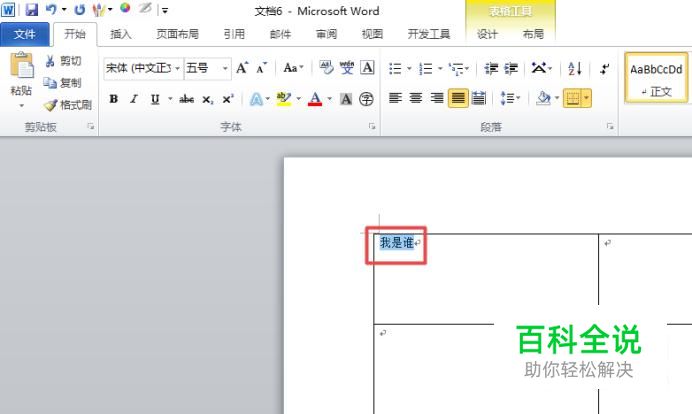Image resolution: width=692 pixels, height=414 pixels.
Task: Open the highlight color dropdown arrow
Action: 299,99
